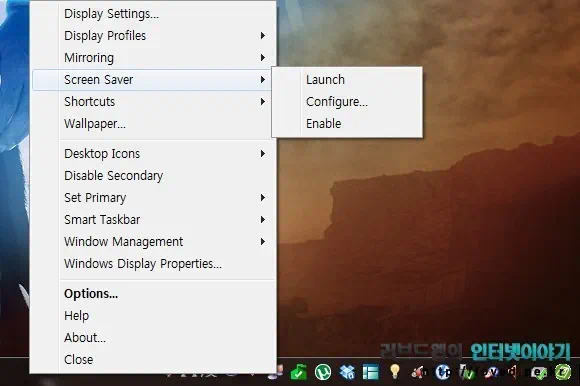Open the Display Profiles submenu
Viewport: 580px width, 386px height.
coord(153,35)
